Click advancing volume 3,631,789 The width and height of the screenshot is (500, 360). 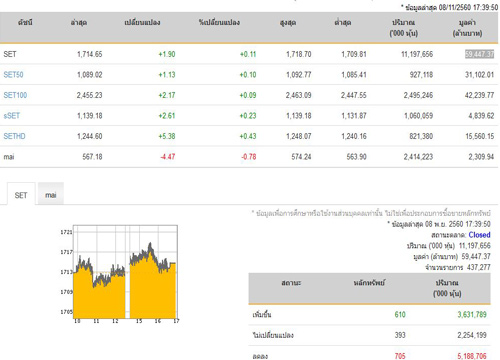(x=472, y=315)
